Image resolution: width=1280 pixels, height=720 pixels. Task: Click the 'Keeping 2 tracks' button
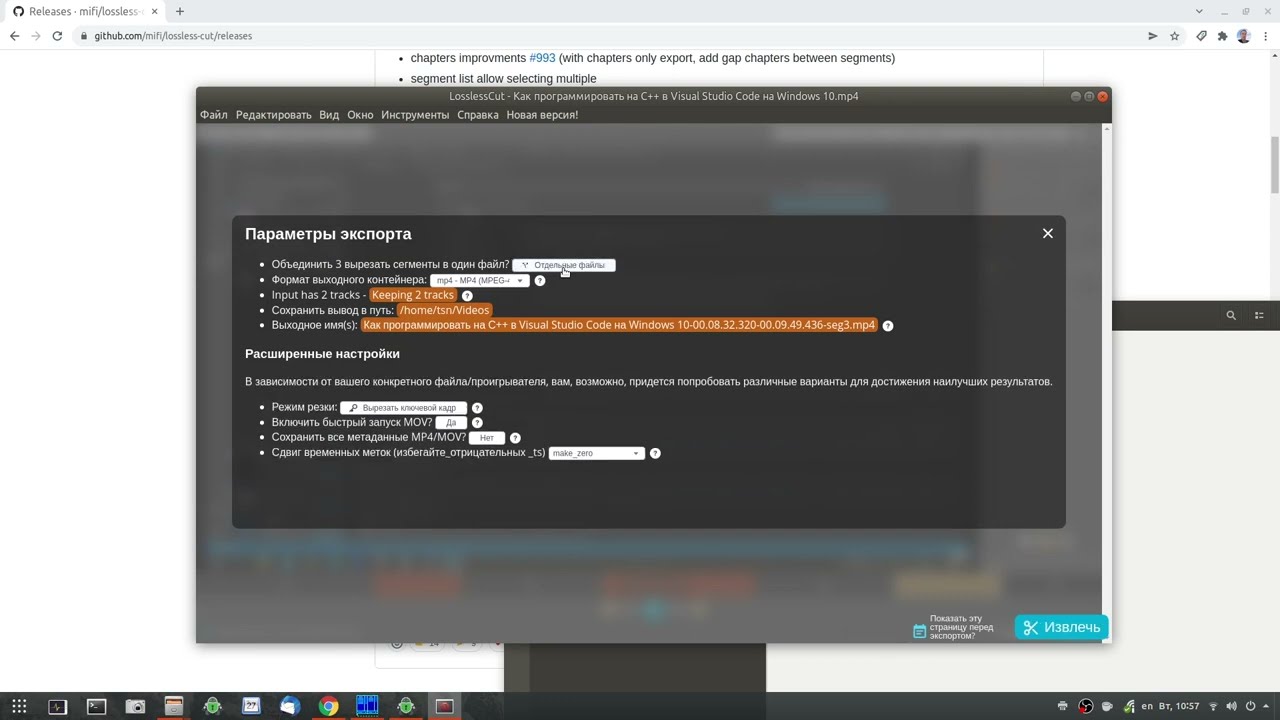pos(413,295)
